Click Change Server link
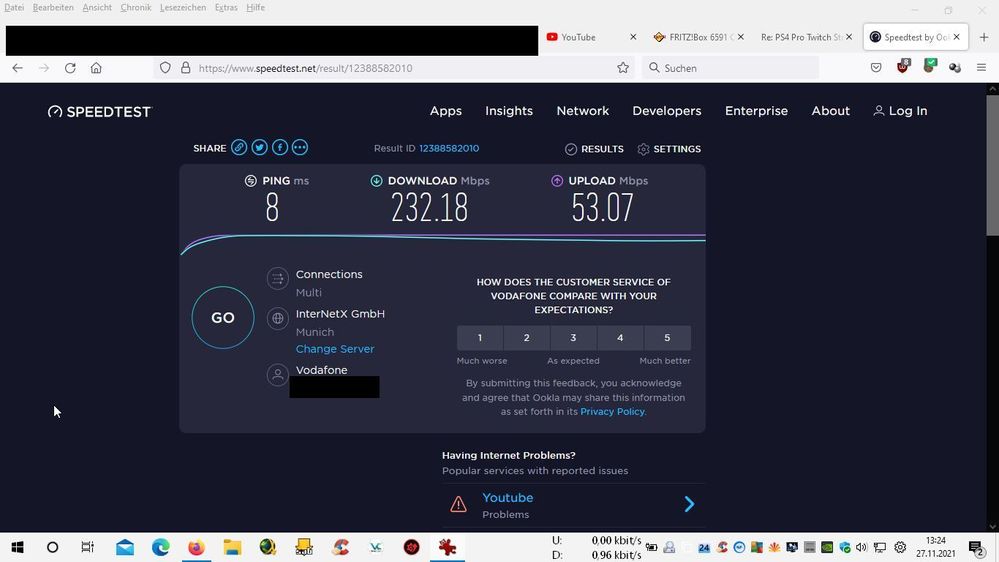 [334, 349]
